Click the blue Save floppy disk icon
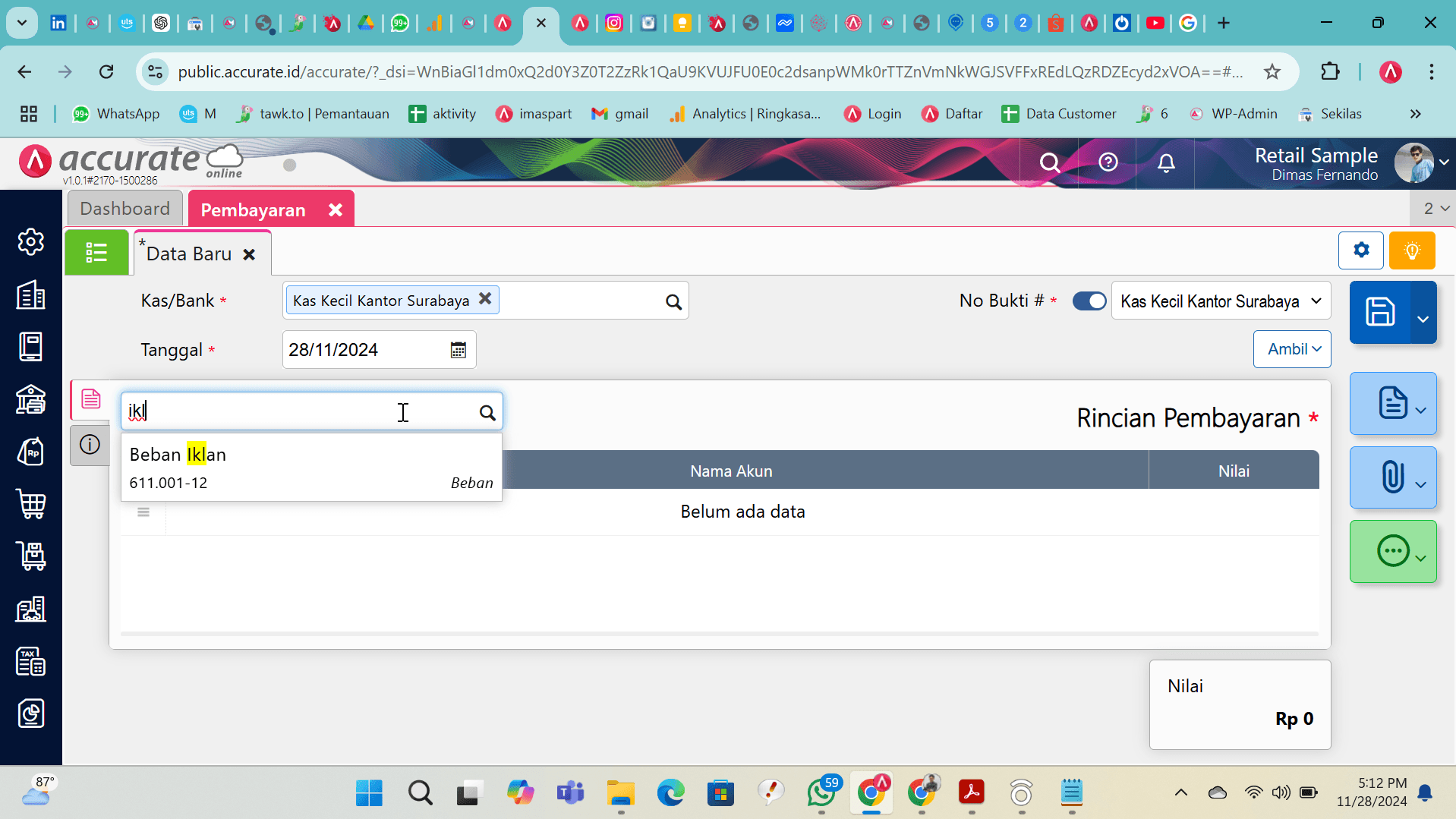 click(x=1379, y=312)
